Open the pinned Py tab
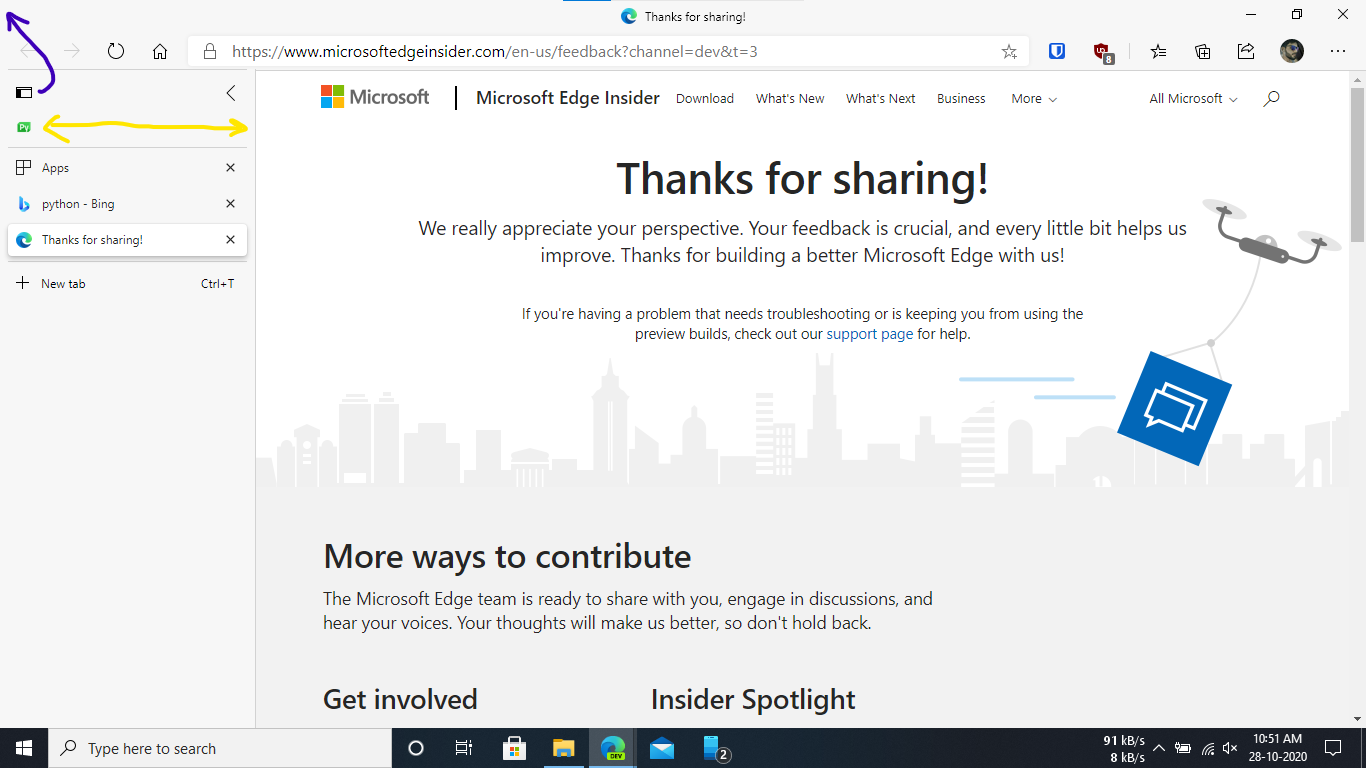Image resolution: width=1366 pixels, height=768 pixels. coord(24,127)
